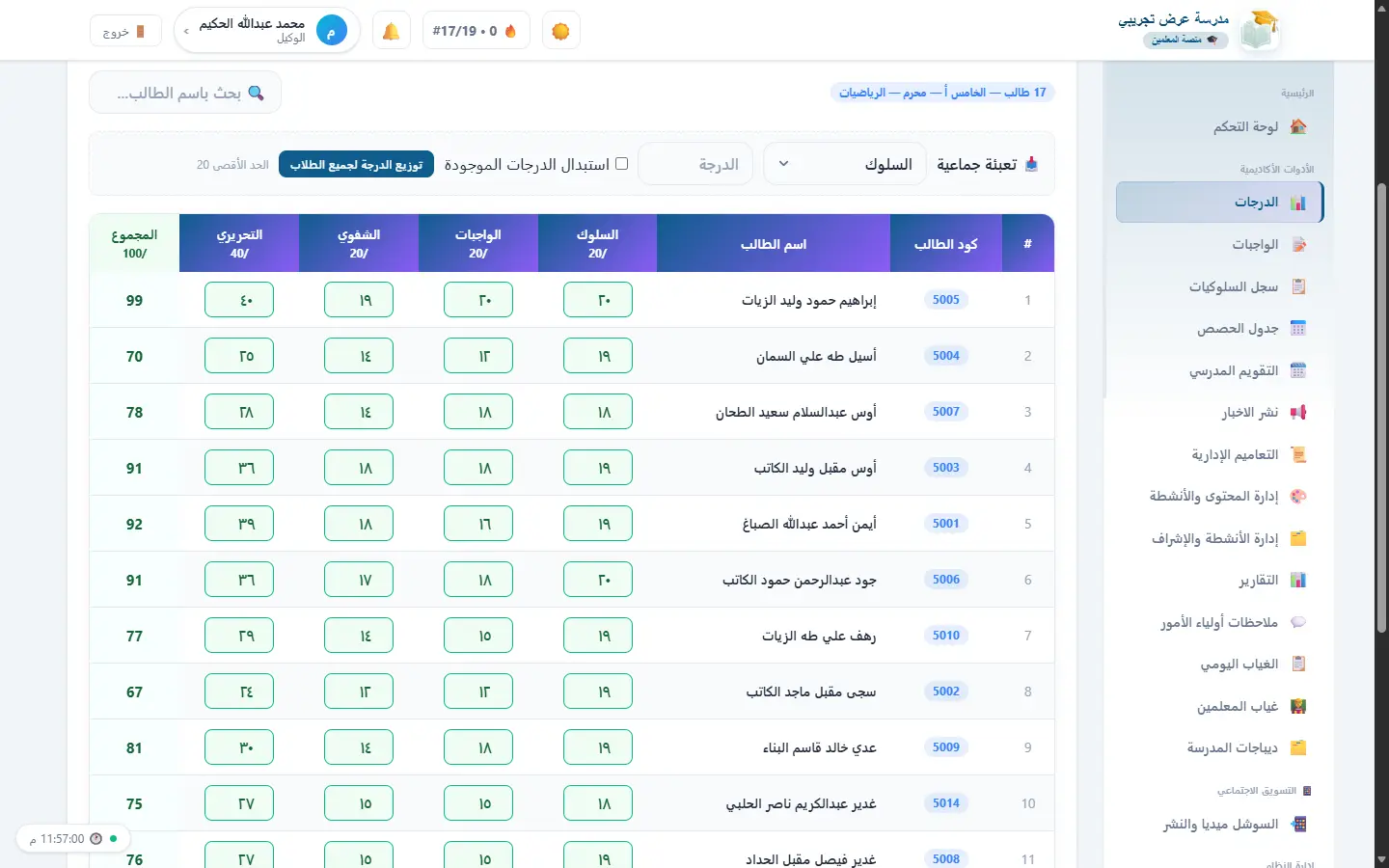Click student code 5005 badge

click(946, 300)
